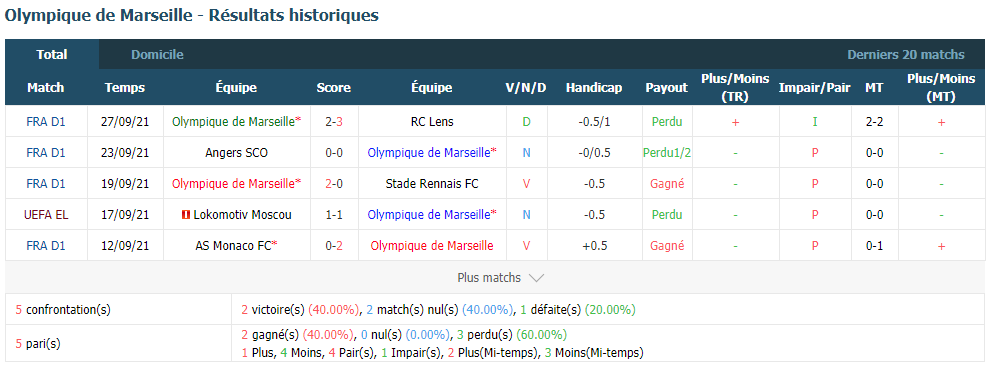Select the Stade Rennais FC team link
The image size is (991, 370).
[x=432, y=184]
